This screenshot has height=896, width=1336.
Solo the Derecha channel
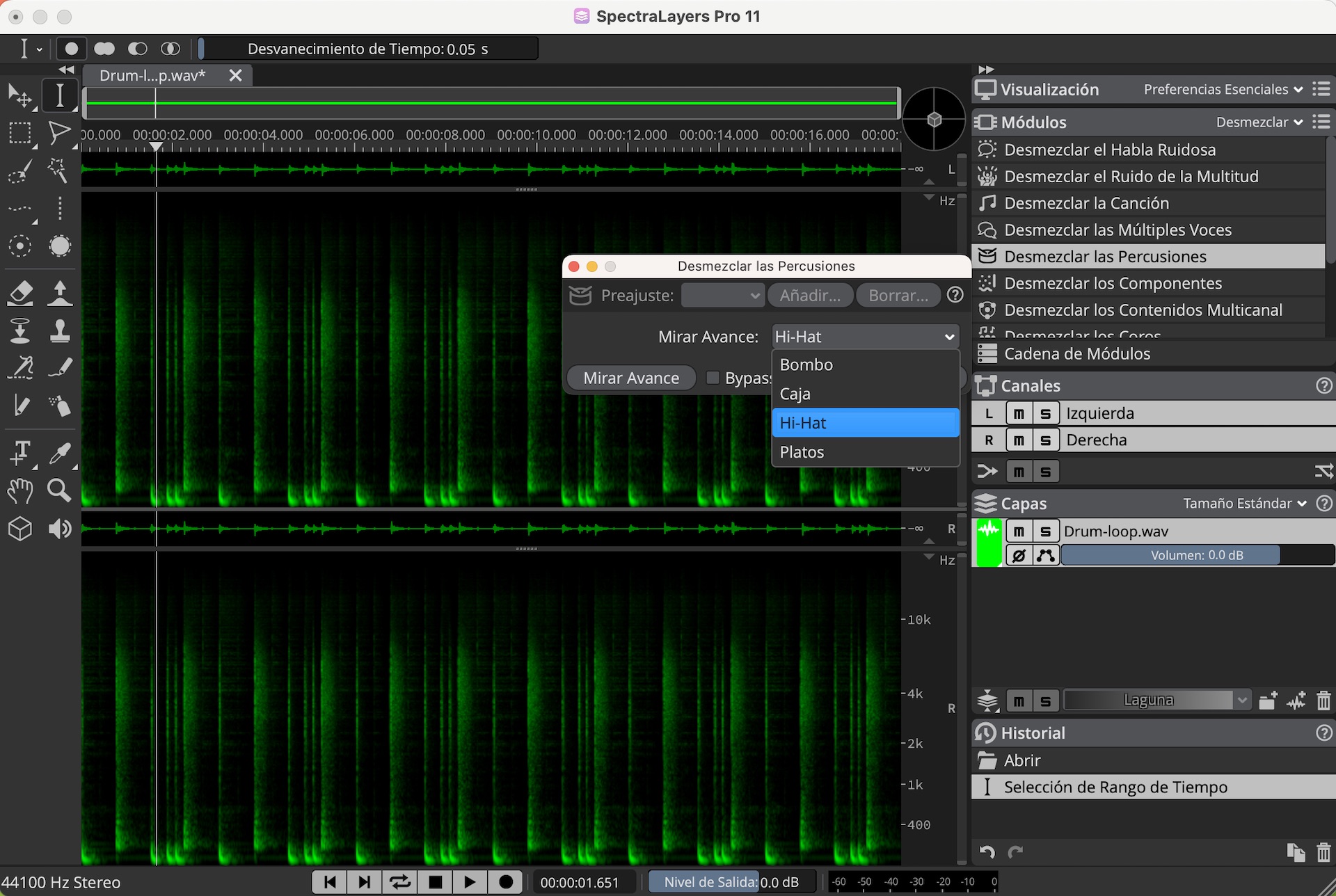1045,440
